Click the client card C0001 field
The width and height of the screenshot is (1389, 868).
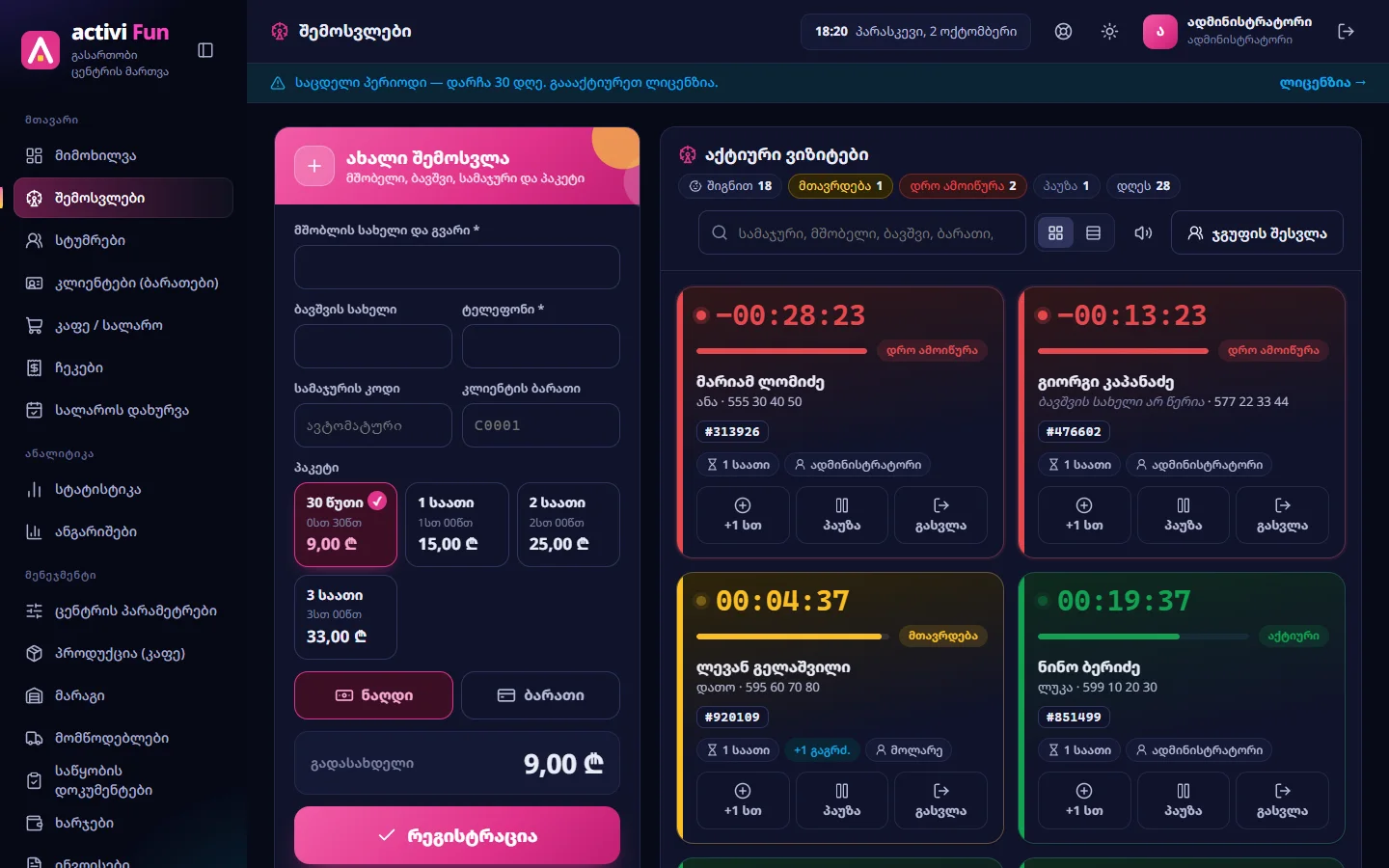click(x=540, y=425)
